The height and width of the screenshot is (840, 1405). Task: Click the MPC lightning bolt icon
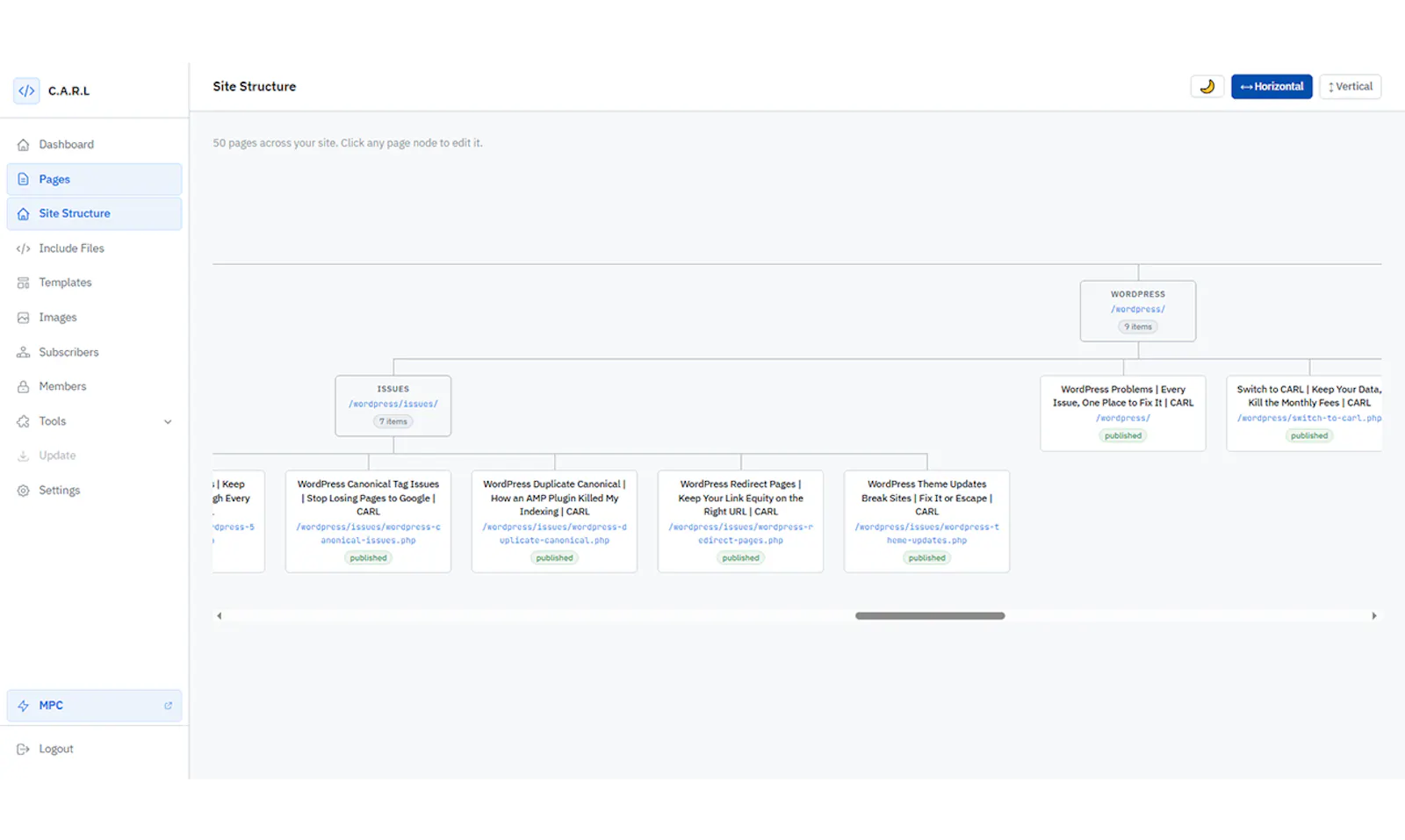[24, 706]
